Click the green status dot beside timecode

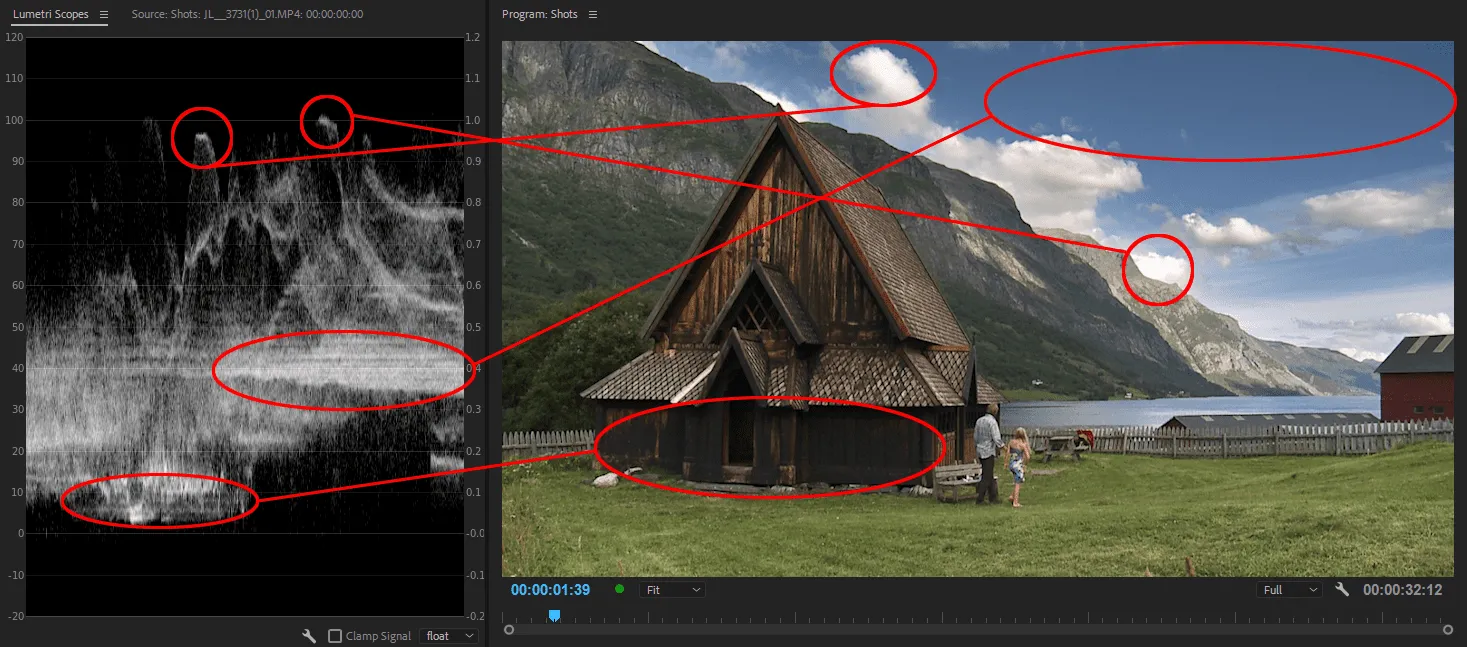click(619, 589)
